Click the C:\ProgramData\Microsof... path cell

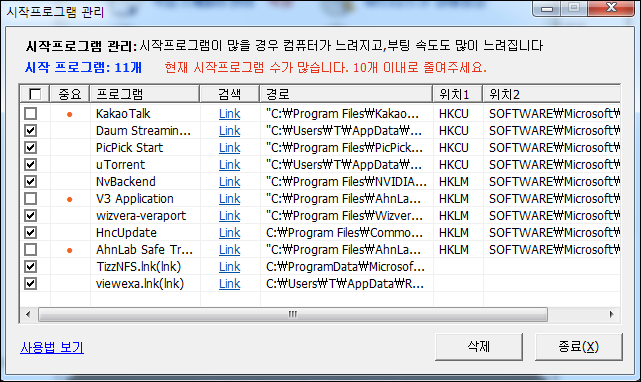click(345, 267)
